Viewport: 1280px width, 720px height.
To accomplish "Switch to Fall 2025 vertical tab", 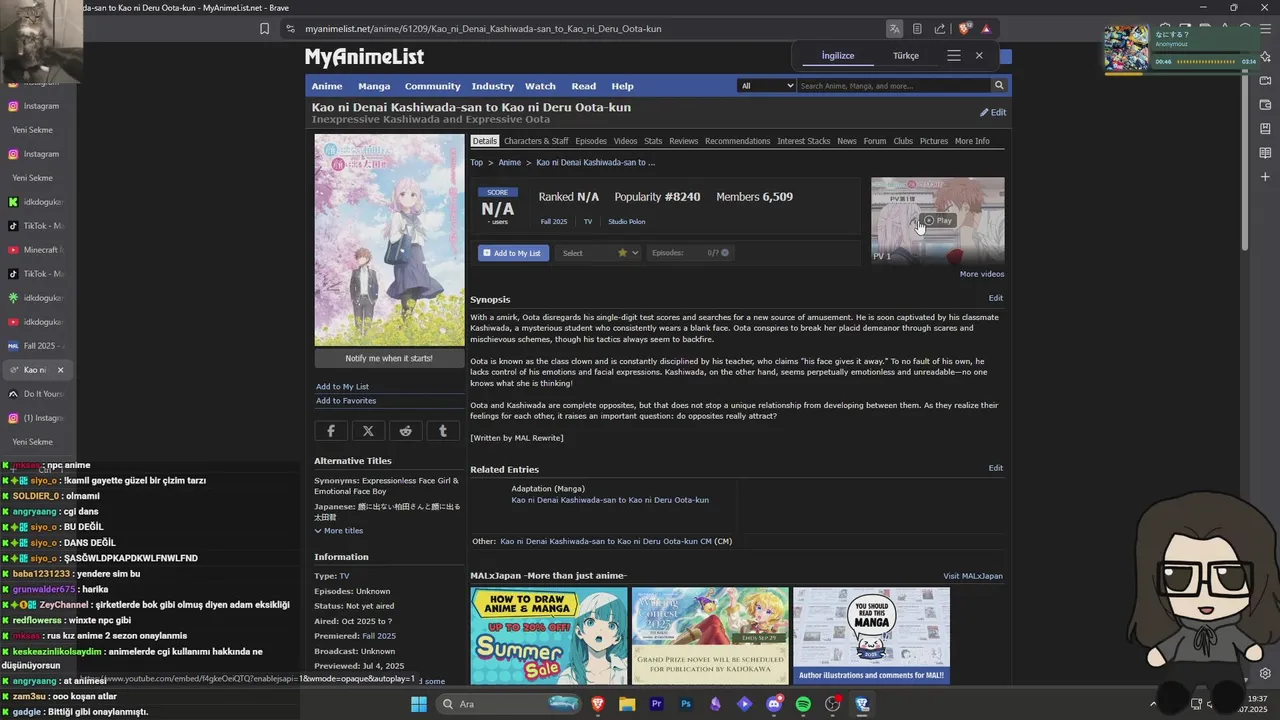I will pos(38,346).
